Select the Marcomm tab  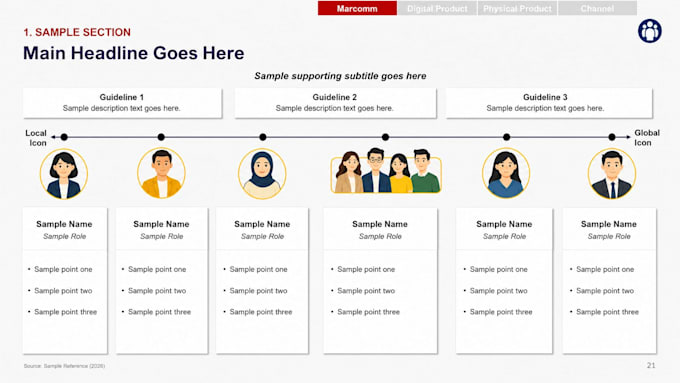point(357,8)
